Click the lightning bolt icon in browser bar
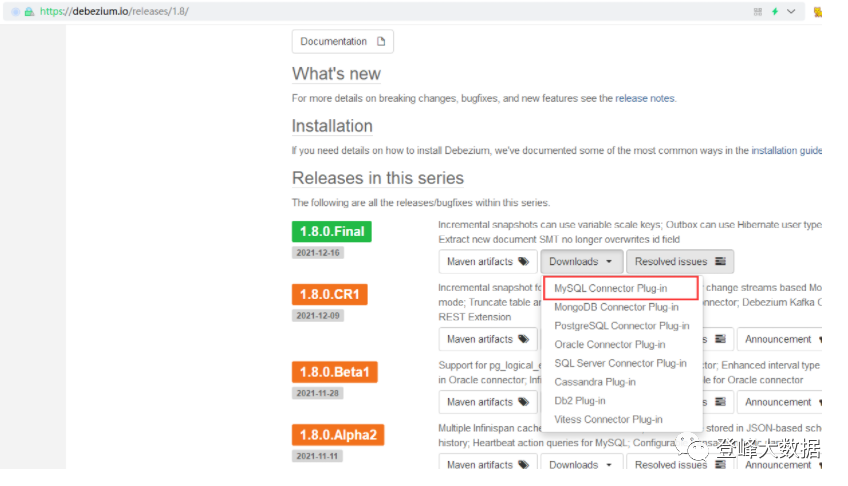848x486 pixels. pos(774,11)
